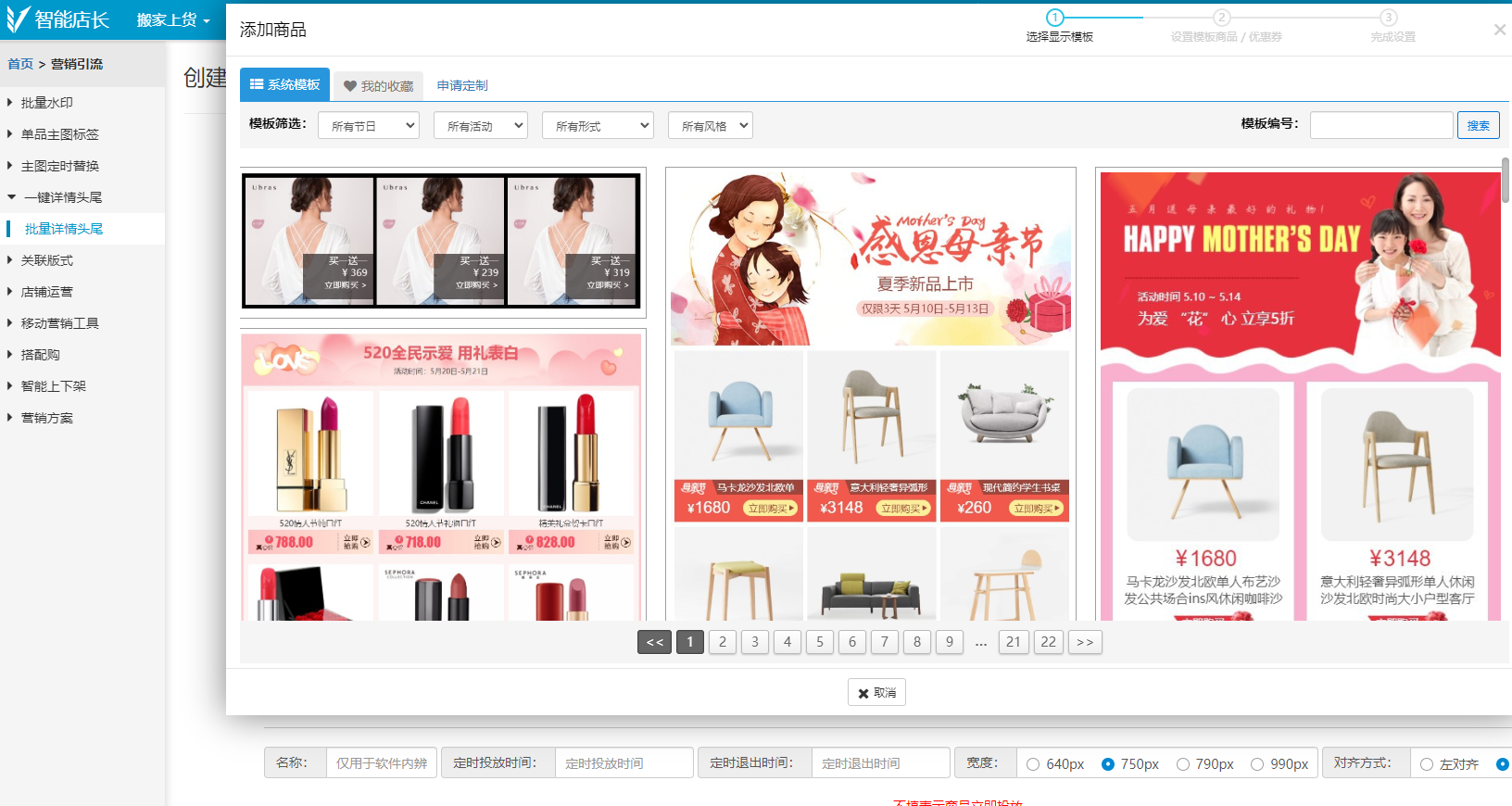This screenshot has height=806, width=1512.
Task: Select the 左对齐 alignment radio button
Action: 1427,764
